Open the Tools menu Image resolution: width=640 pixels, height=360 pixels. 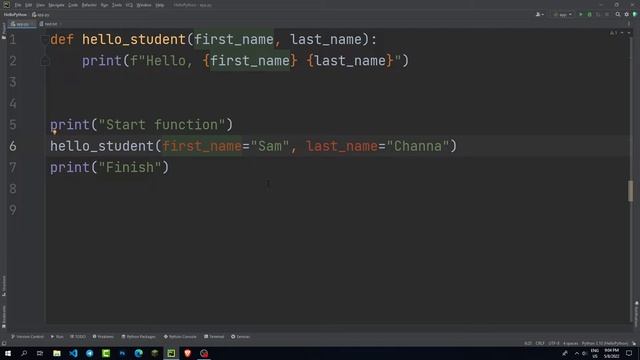point(117,5)
